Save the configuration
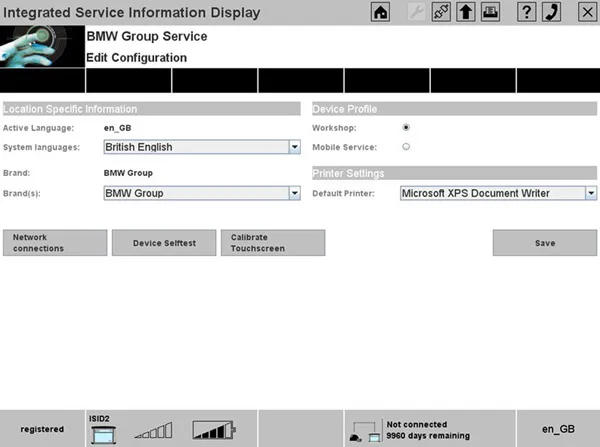Viewport: 600px width, 447px height. pos(545,243)
